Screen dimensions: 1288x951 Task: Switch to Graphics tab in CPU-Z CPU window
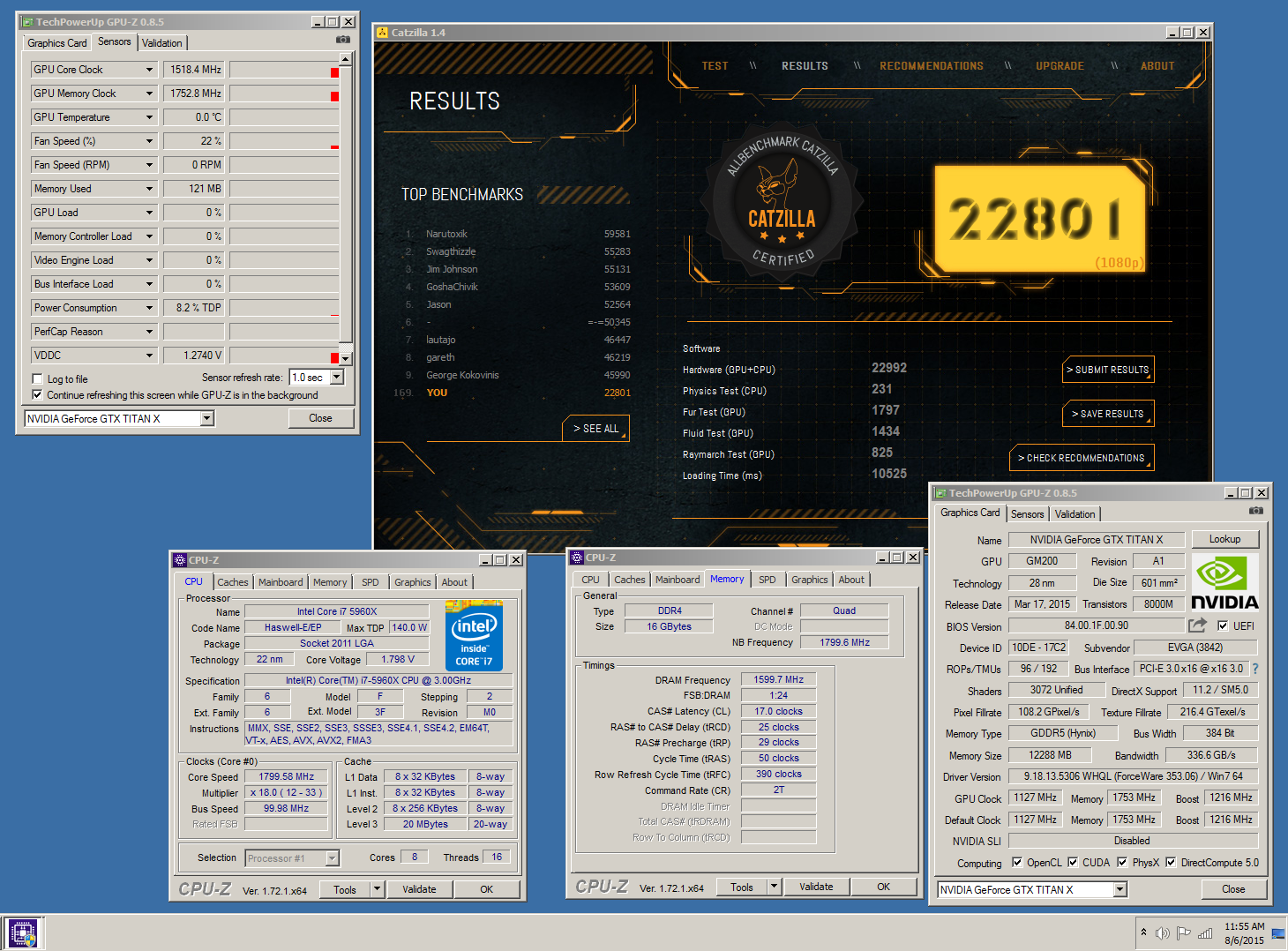point(413,582)
